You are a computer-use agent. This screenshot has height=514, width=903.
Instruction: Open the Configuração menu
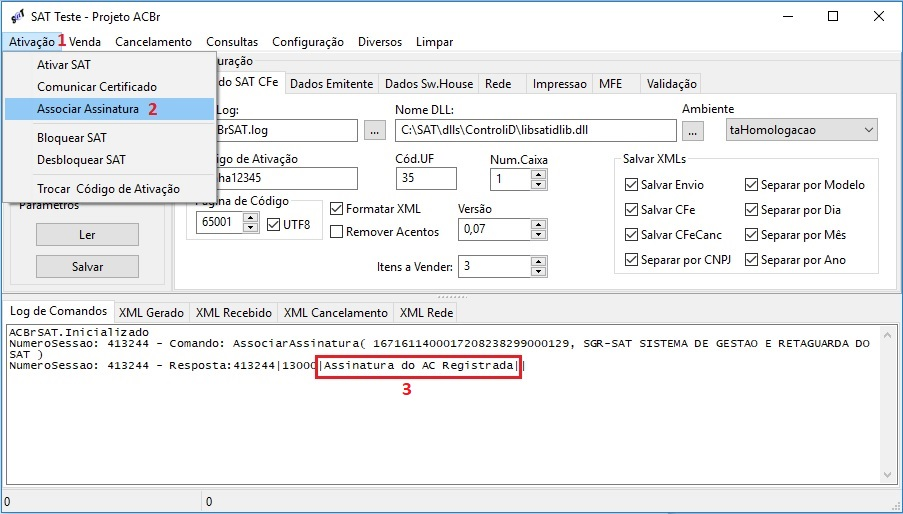308,42
